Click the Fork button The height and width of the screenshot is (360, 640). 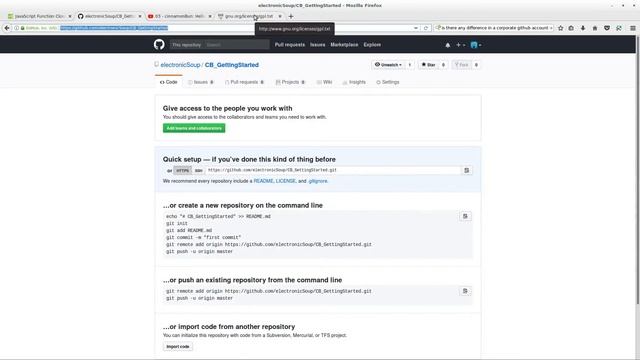point(462,64)
